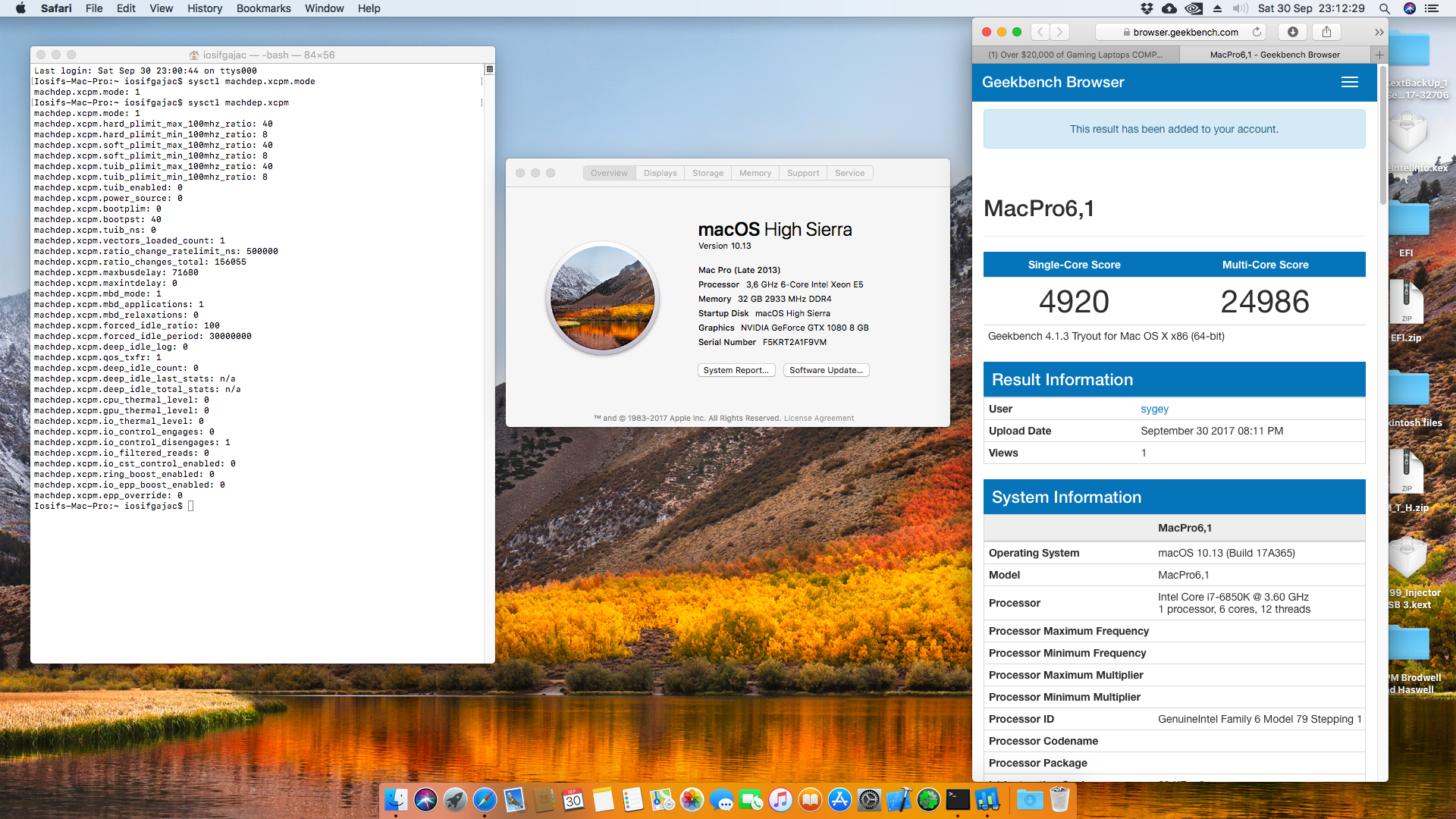Open the Geekbench Browser hamburger menu
The height and width of the screenshot is (819, 1456).
coord(1349,82)
